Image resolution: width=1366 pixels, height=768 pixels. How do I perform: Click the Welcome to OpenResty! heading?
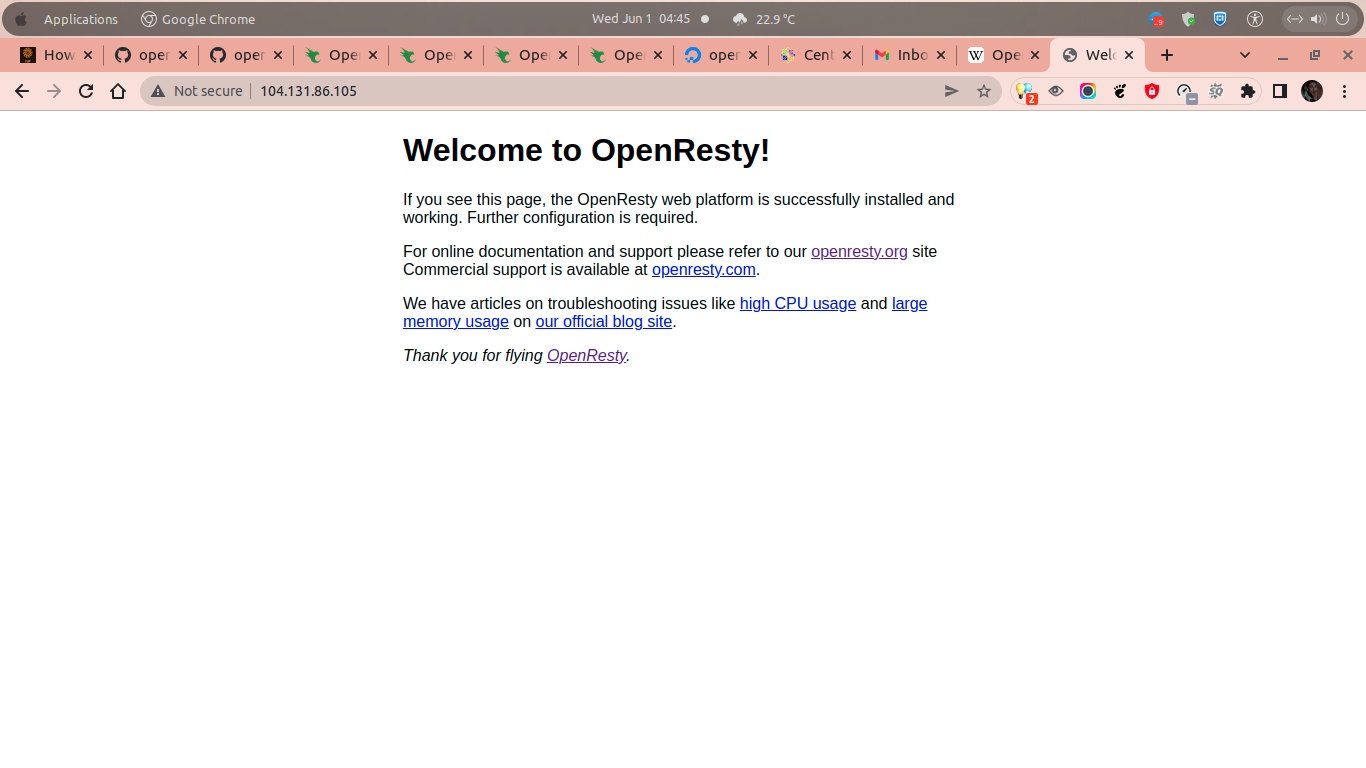(587, 150)
